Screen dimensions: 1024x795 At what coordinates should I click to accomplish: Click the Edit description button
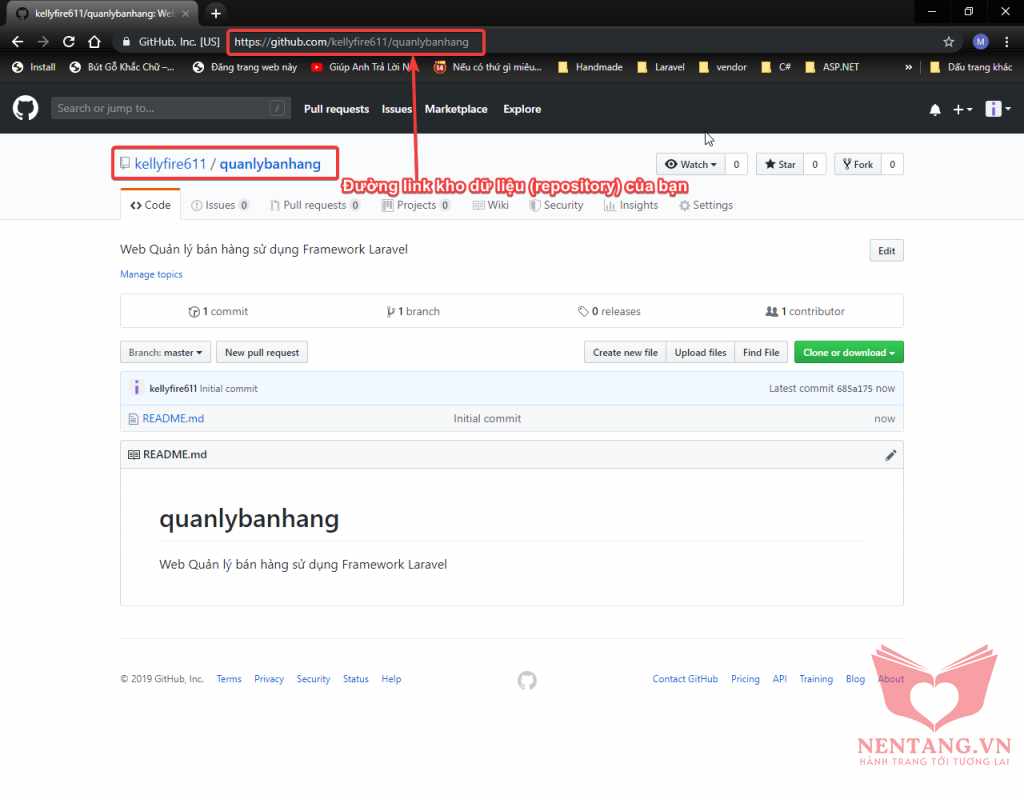(x=886, y=251)
